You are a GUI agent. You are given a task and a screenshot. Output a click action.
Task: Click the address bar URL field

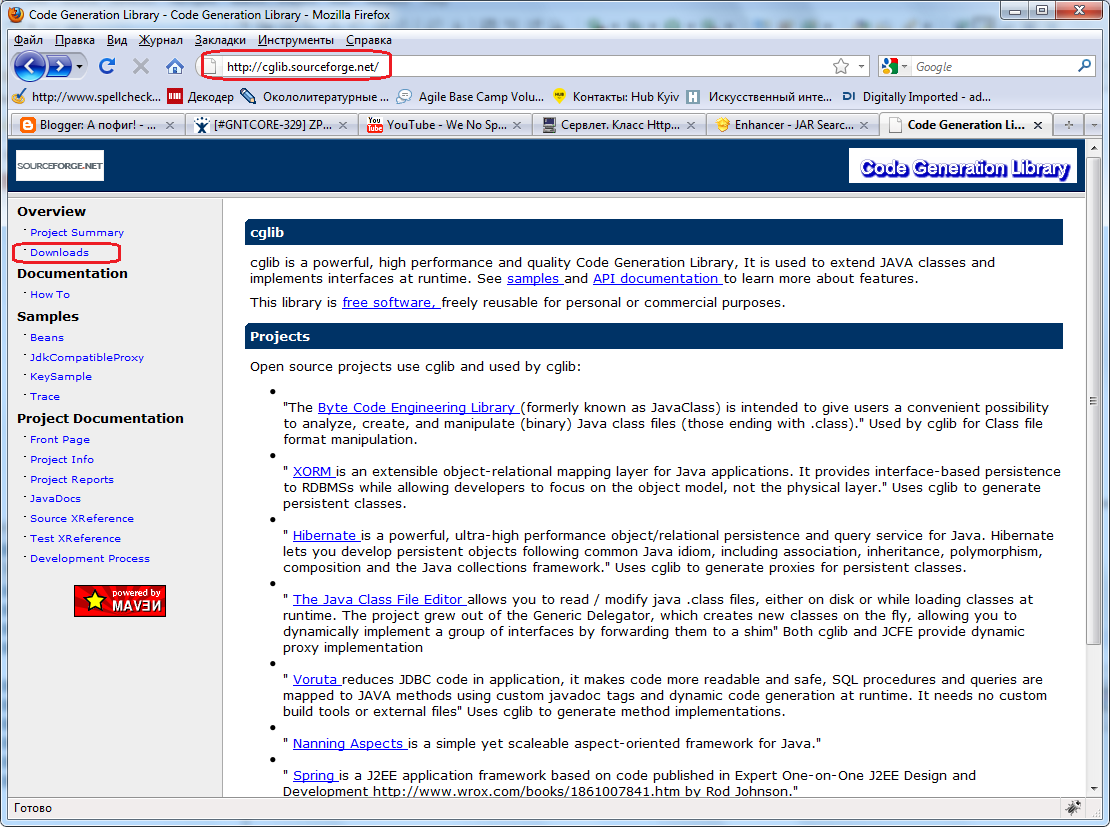[x=524, y=67]
